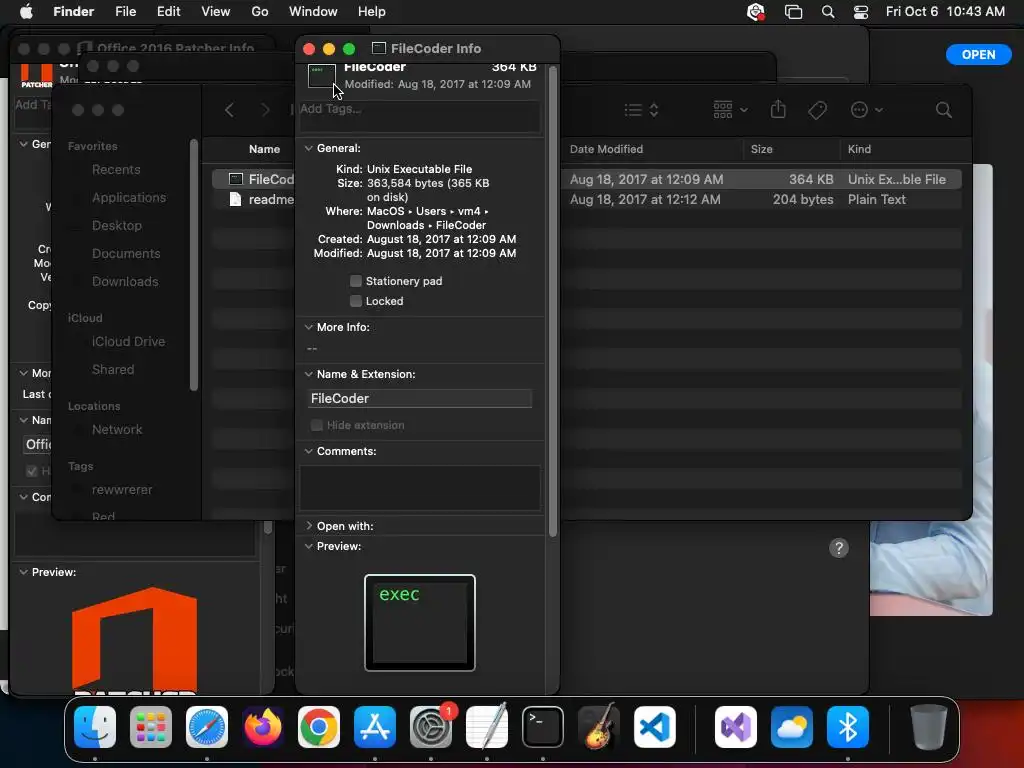The image size is (1024, 768).
Task: Click Finder window Tags toolbar icon
Action: click(x=818, y=110)
